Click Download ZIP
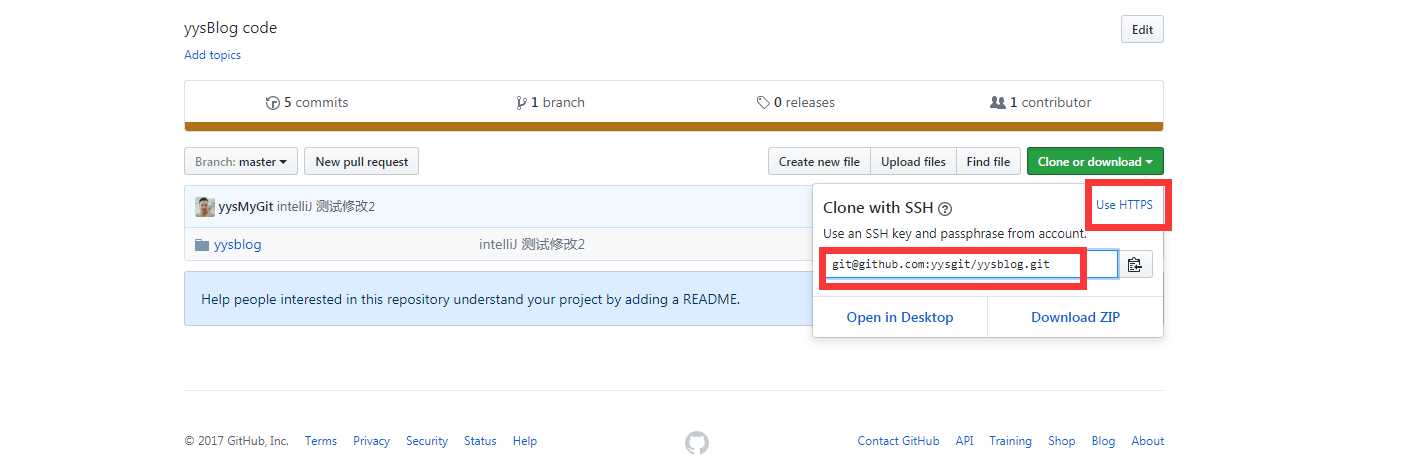The height and width of the screenshot is (466, 1408). click(x=1075, y=317)
